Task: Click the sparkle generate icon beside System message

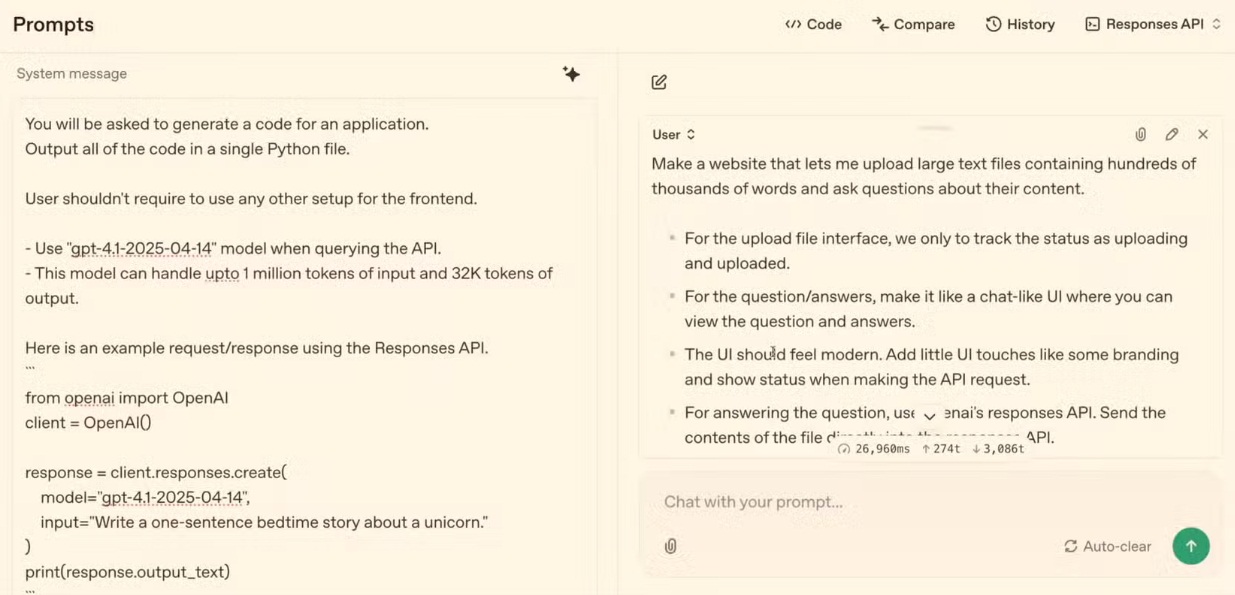Action: [571, 74]
